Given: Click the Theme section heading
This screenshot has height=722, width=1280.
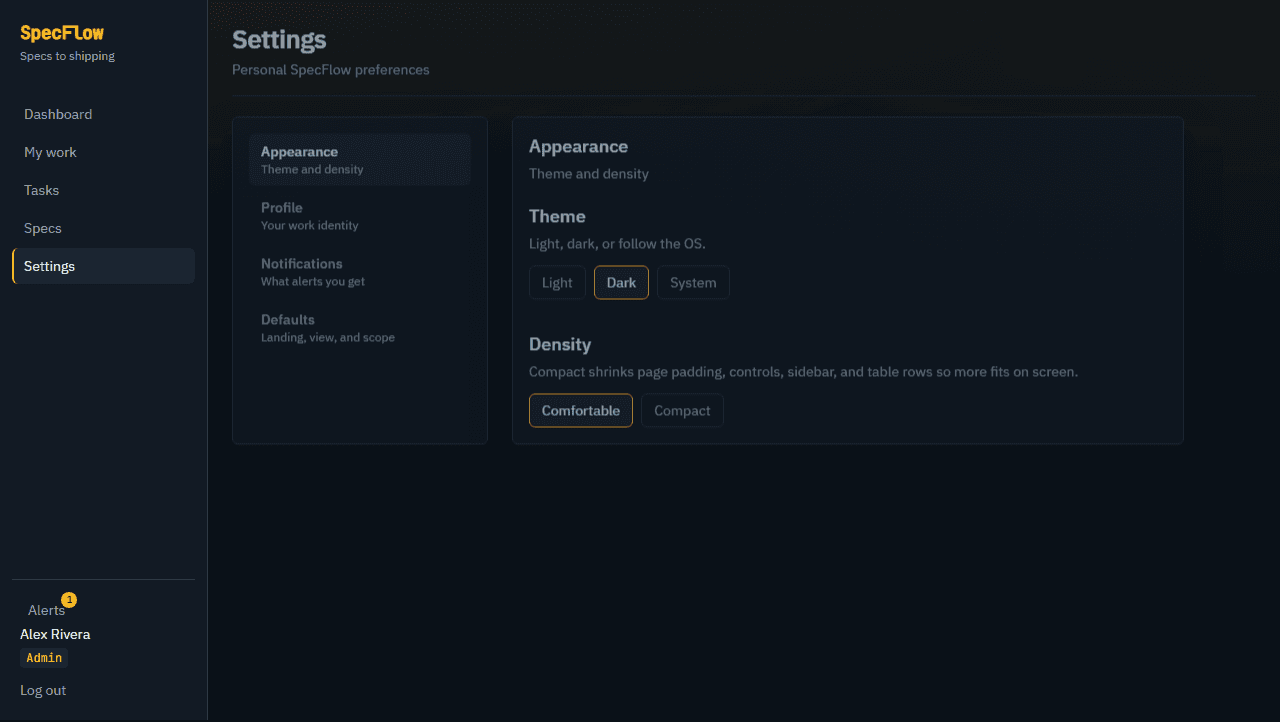Looking at the screenshot, I should (557, 216).
